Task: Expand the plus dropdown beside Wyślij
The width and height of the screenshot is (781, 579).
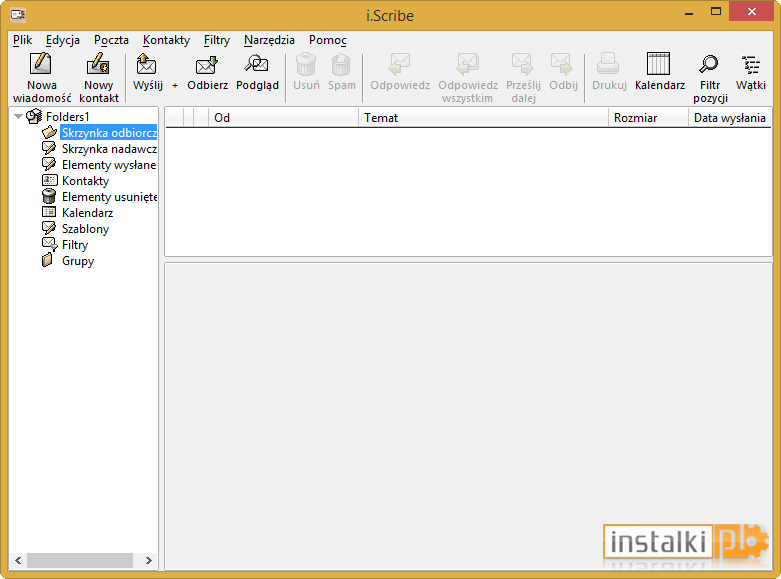Action: tap(175, 86)
